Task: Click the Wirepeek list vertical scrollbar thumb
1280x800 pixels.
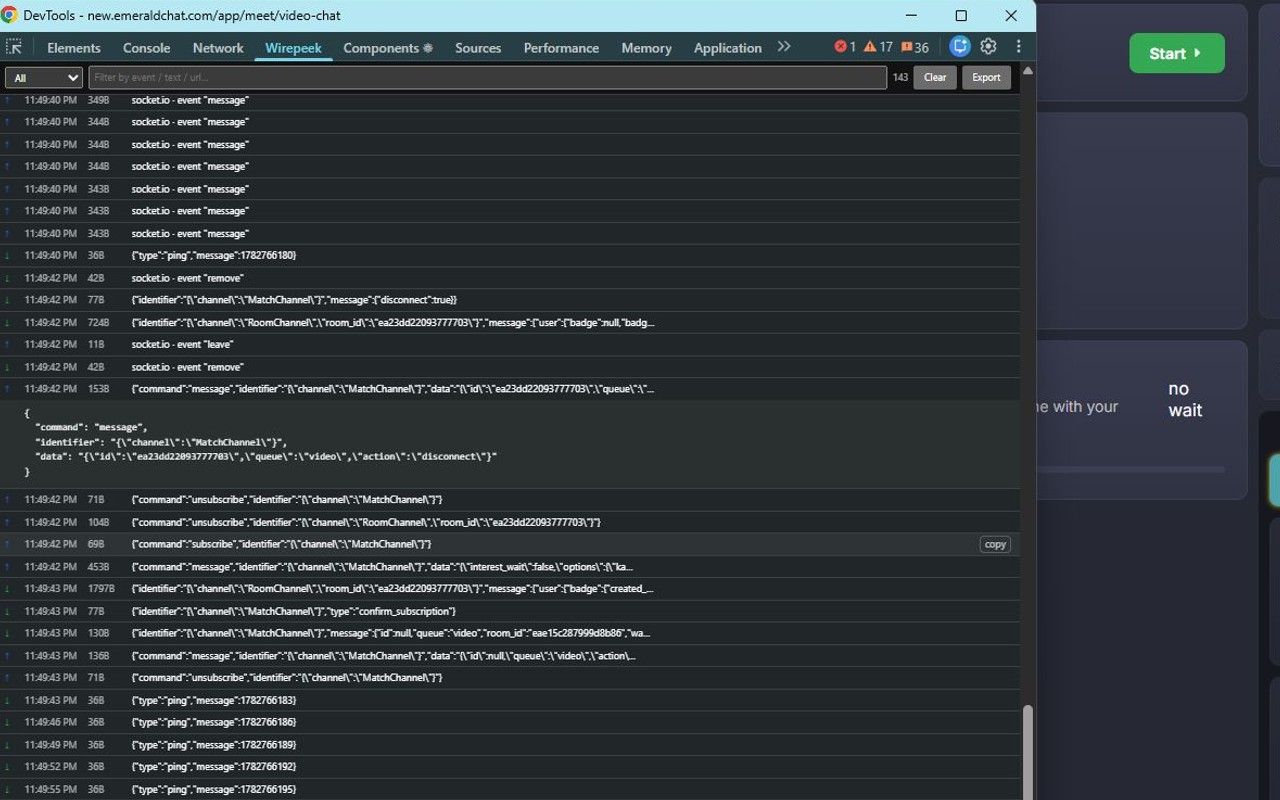Action: click(1027, 750)
